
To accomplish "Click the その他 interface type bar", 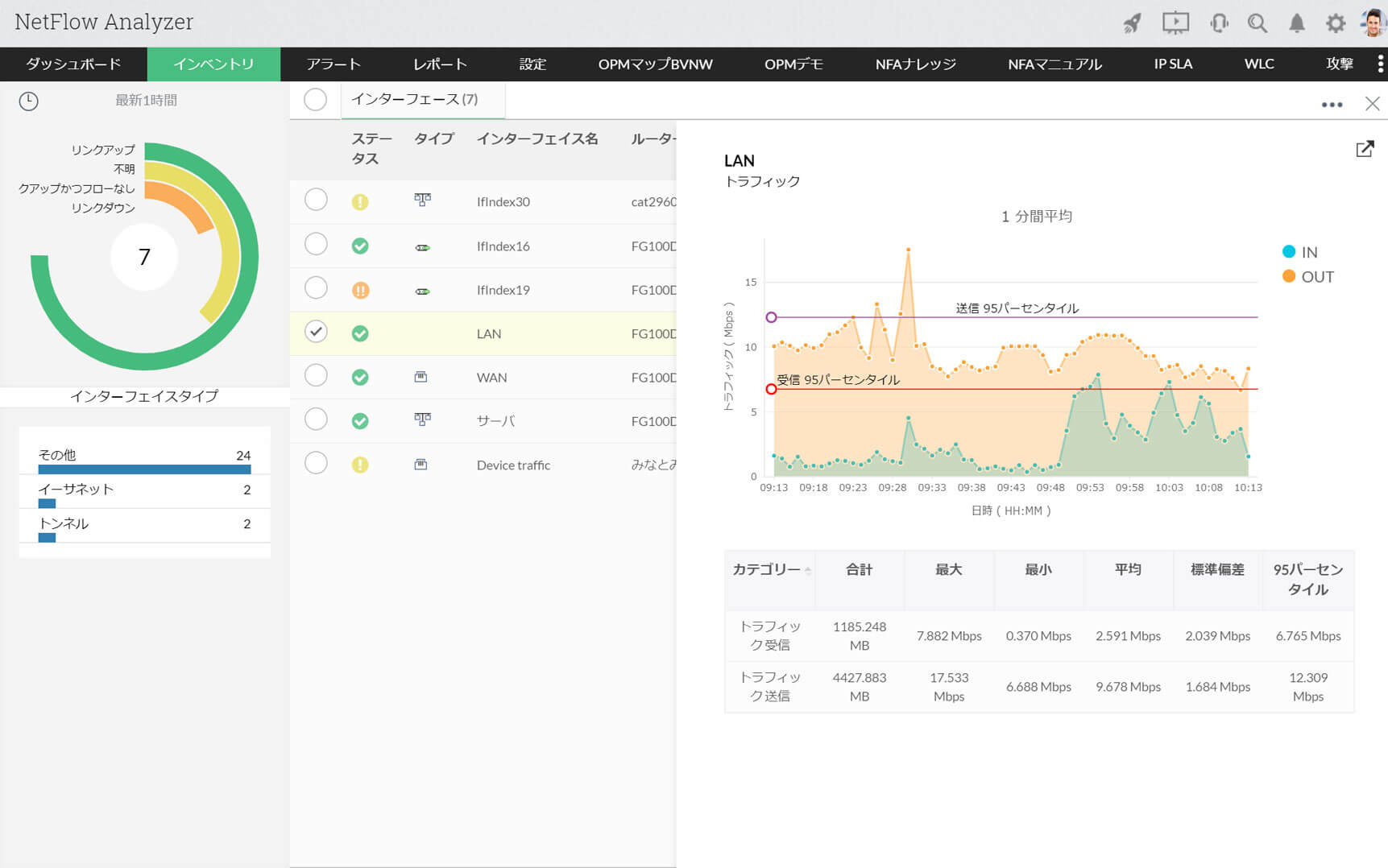I will coord(144,469).
